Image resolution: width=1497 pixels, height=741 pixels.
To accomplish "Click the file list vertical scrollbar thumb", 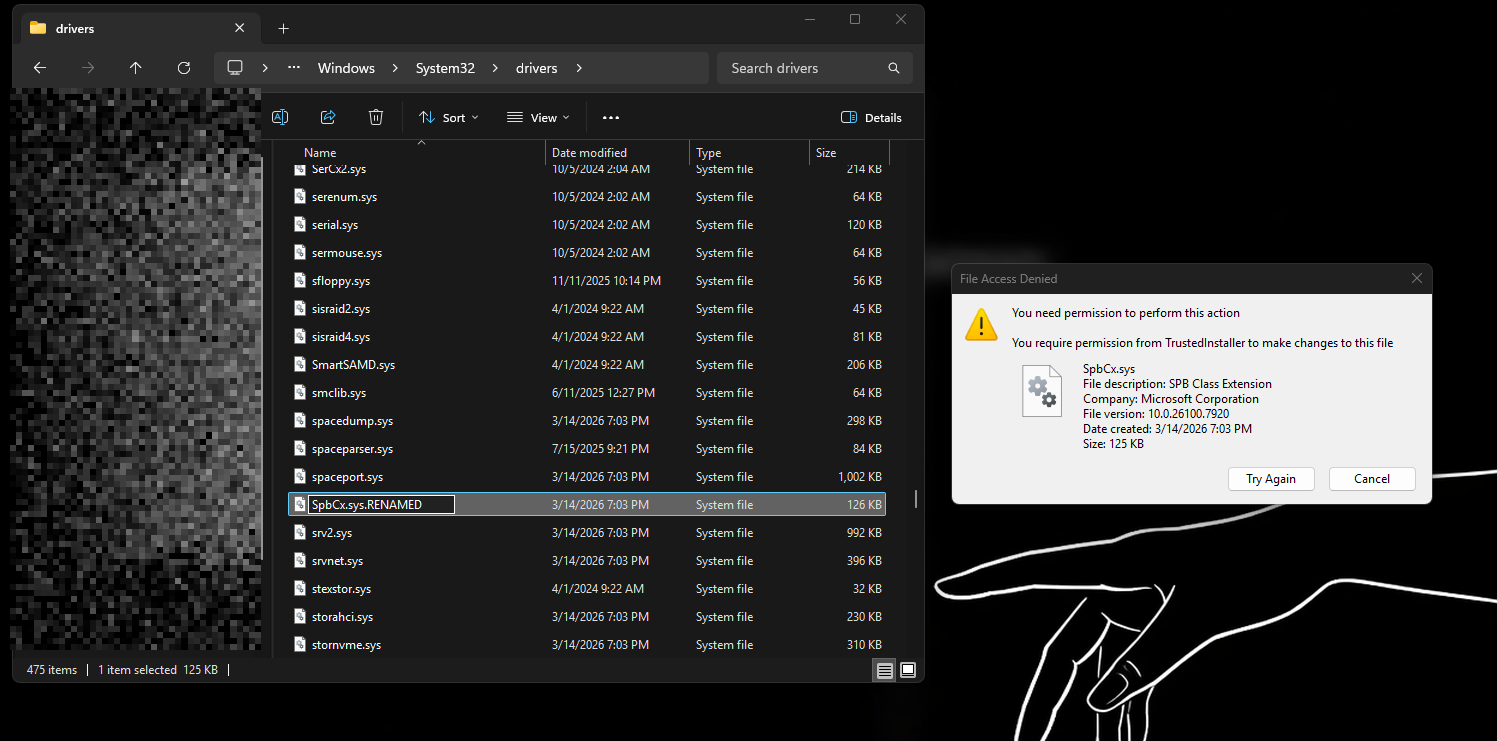I will pyautogui.click(x=915, y=498).
